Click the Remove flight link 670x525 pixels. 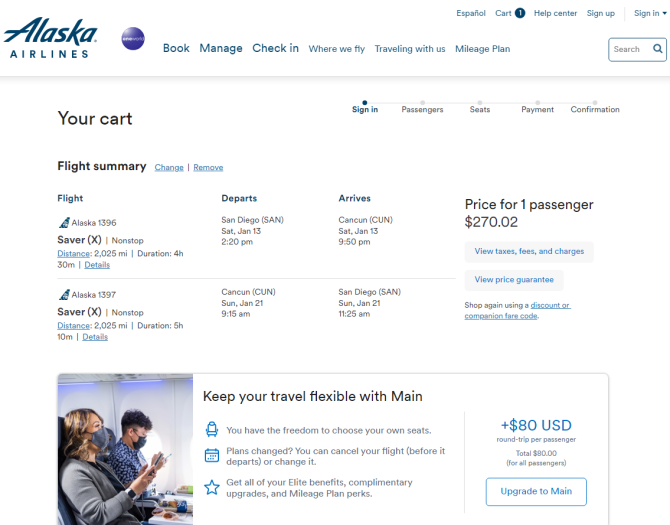(x=208, y=167)
